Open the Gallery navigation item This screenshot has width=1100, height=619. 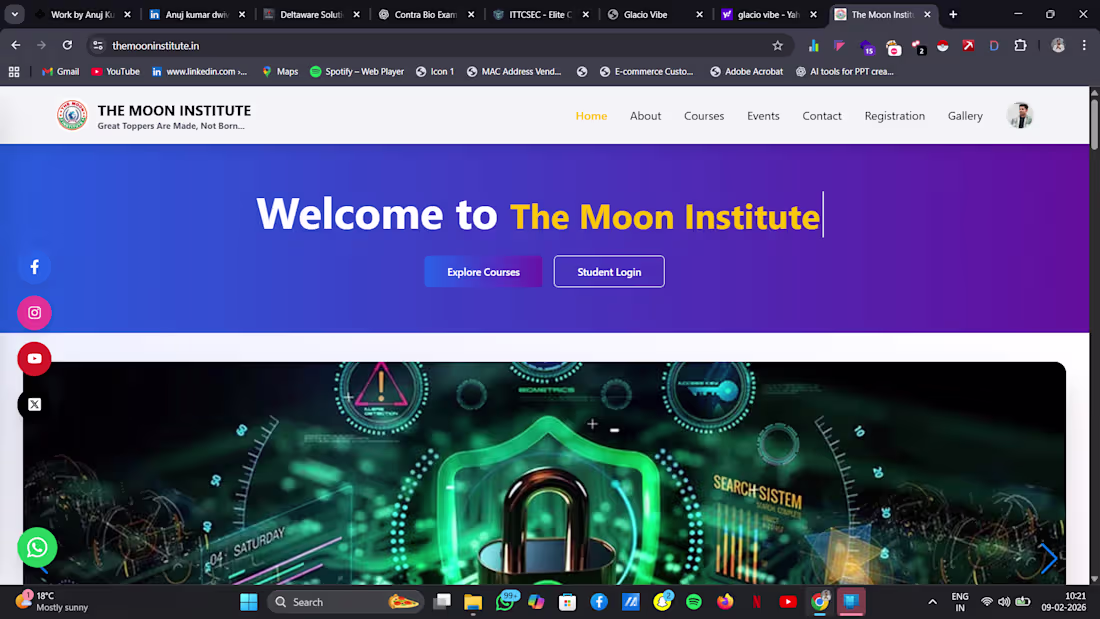(x=965, y=116)
